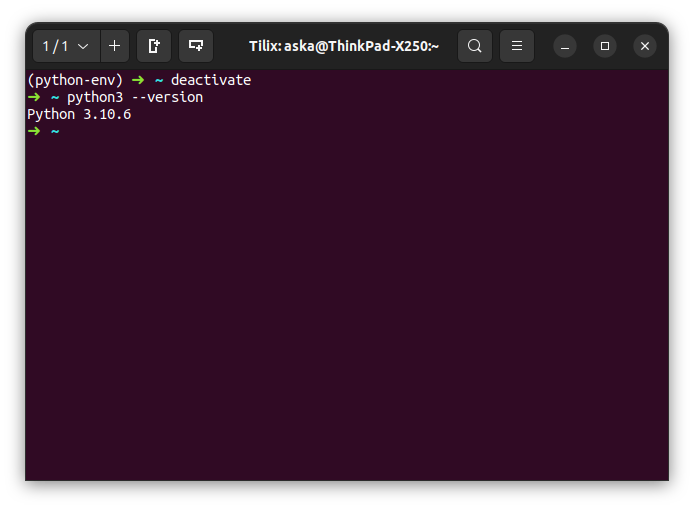Add a terminal below the current one
Image resolution: width=694 pixels, height=509 pixels.
click(x=196, y=46)
